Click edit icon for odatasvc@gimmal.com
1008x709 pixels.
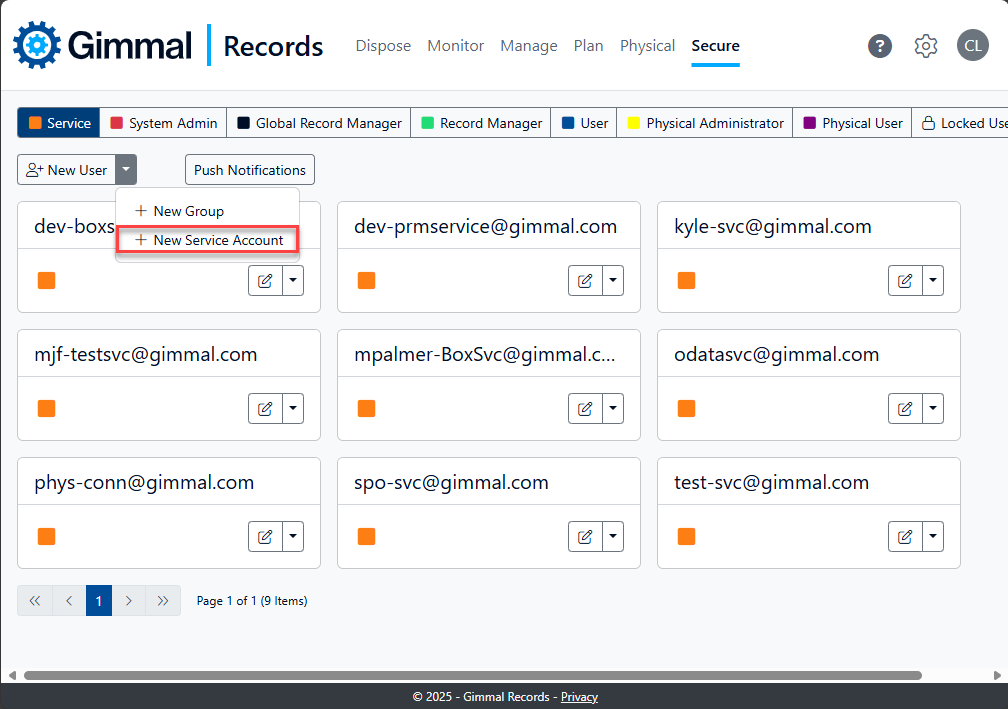[905, 409]
